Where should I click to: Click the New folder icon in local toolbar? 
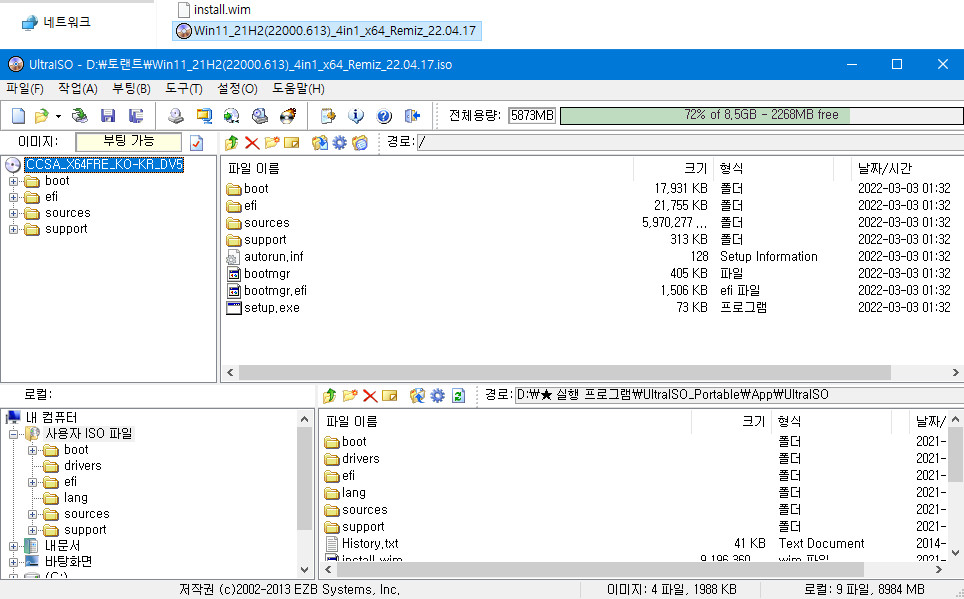350,395
